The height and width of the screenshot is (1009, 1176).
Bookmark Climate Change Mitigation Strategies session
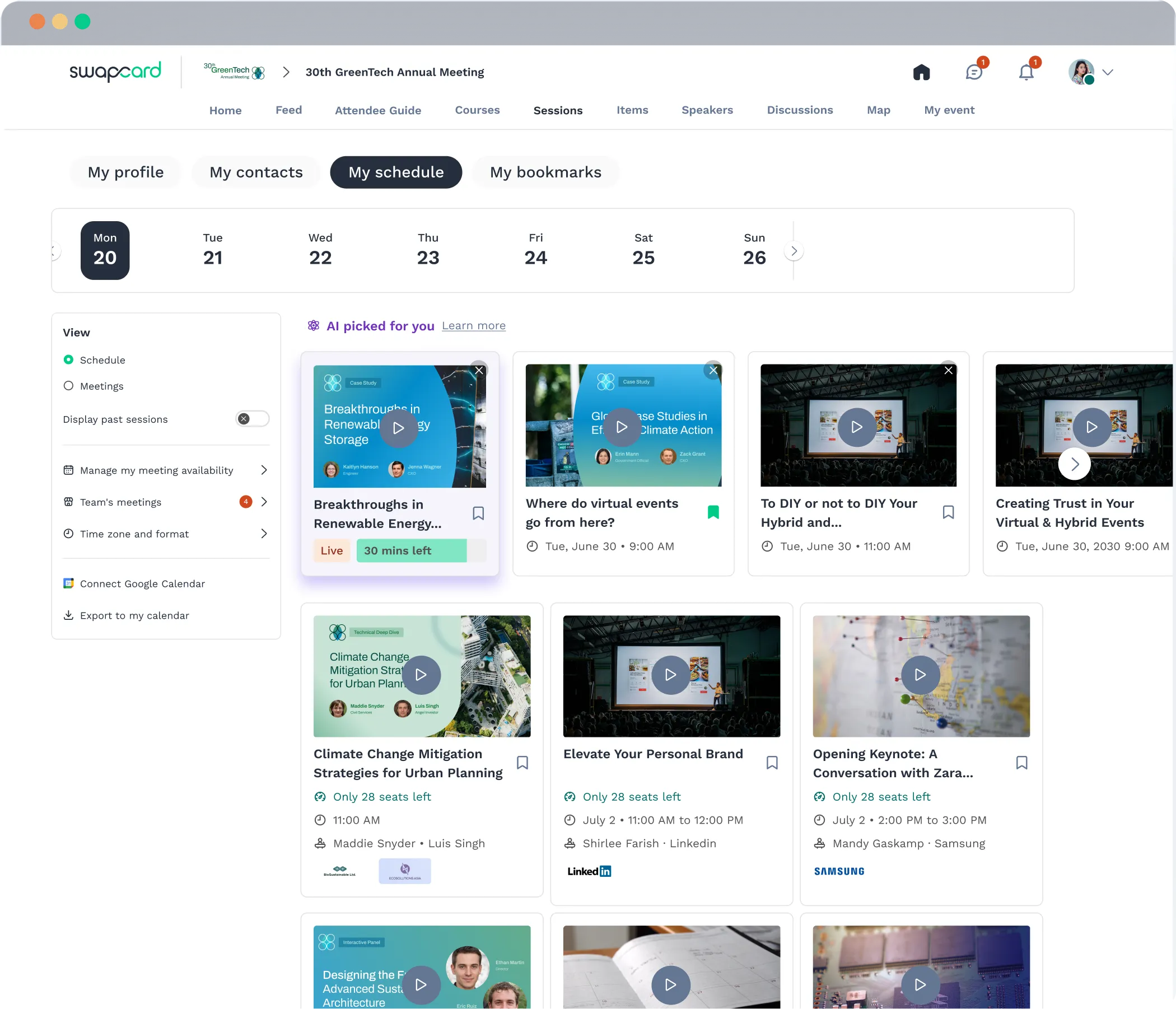(522, 763)
